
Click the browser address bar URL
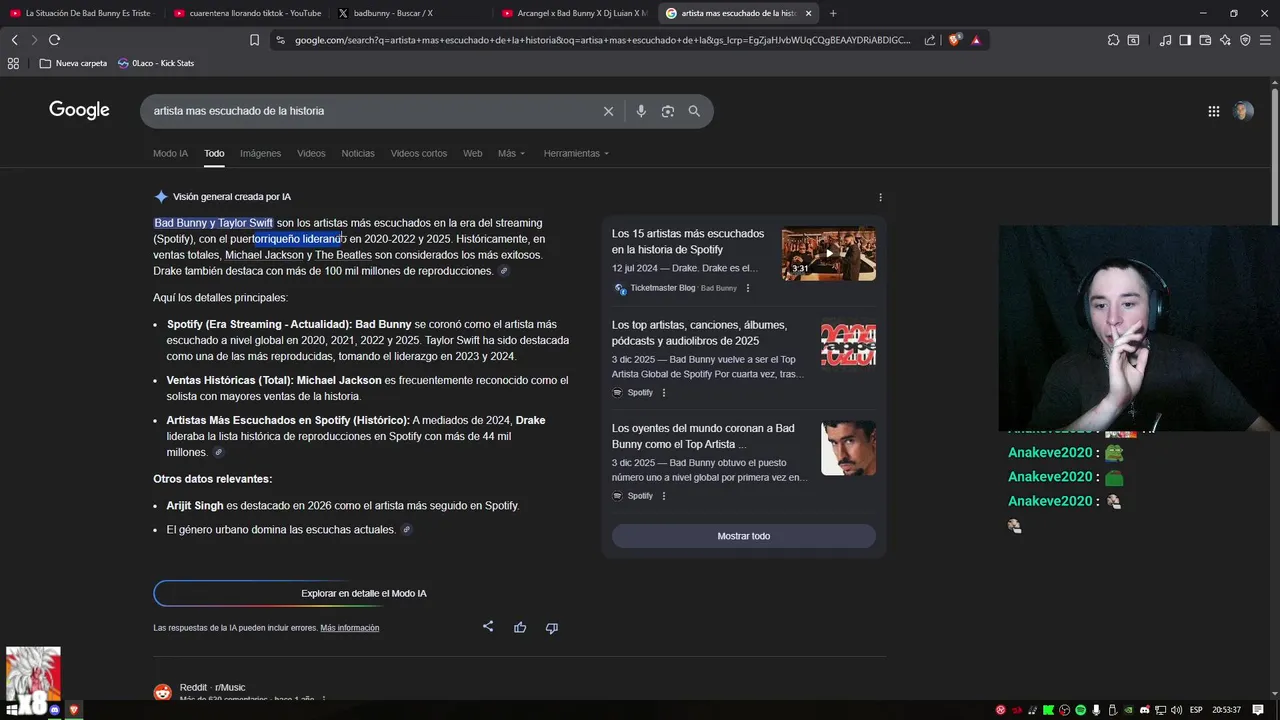(603, 40)
